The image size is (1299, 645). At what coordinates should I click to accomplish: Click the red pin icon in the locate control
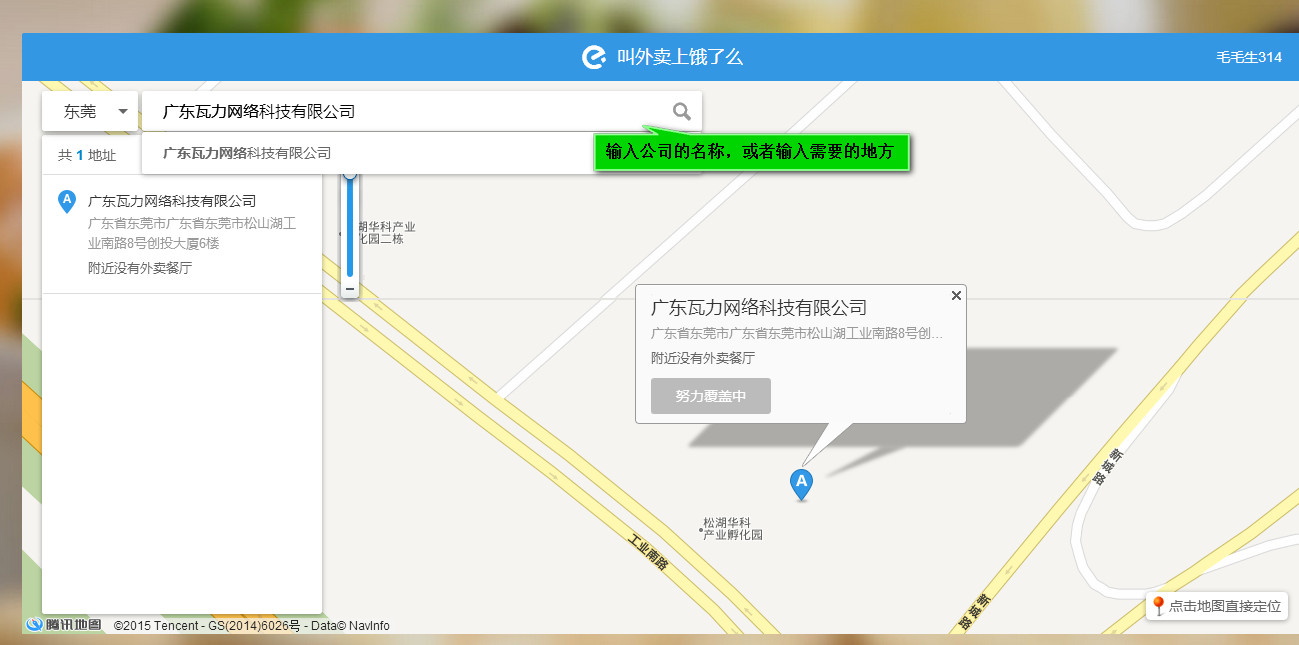(1159, 605)
